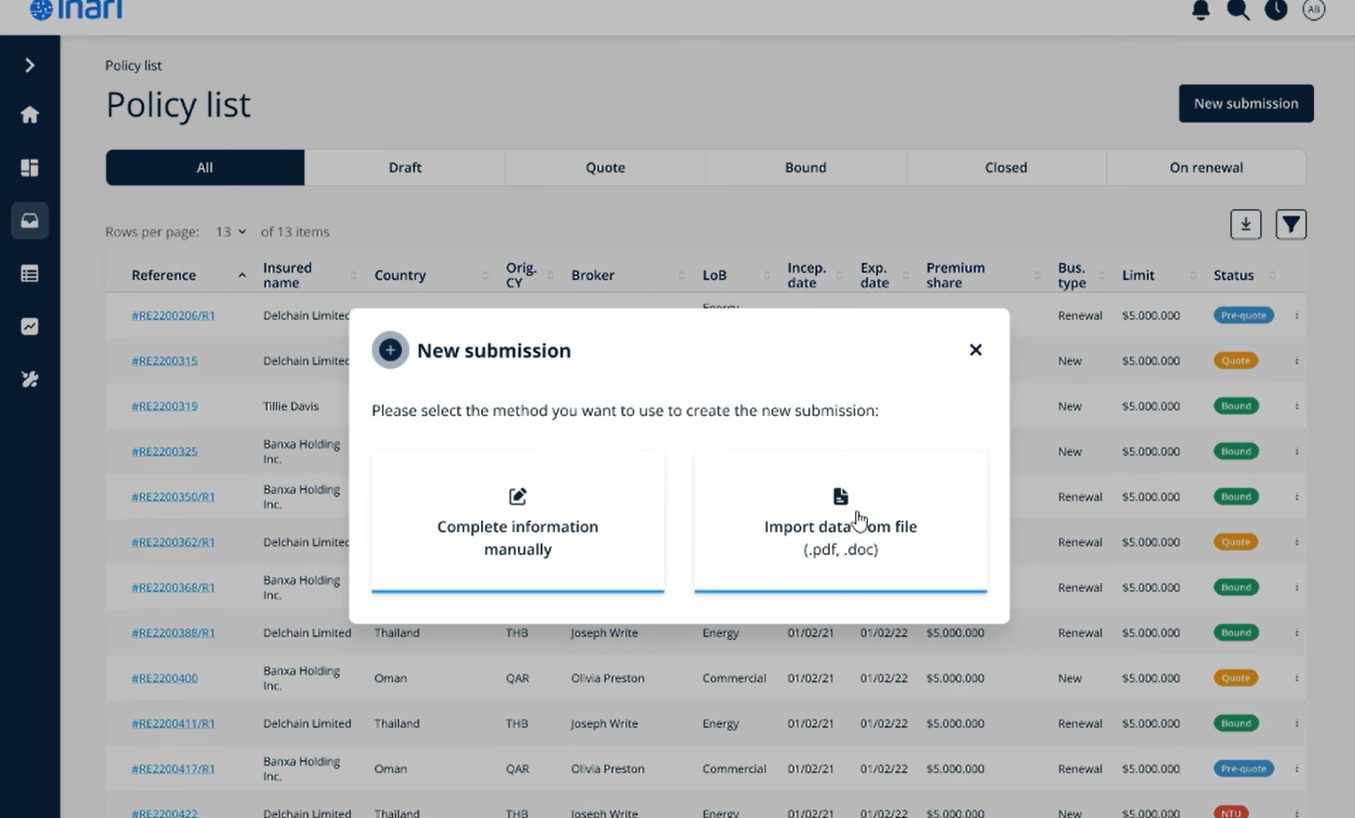This screenshot has width=1355, height=818.
Task: Expand the collapsed sidebar with the arrow chevron
Action: [x=30, y=64]
